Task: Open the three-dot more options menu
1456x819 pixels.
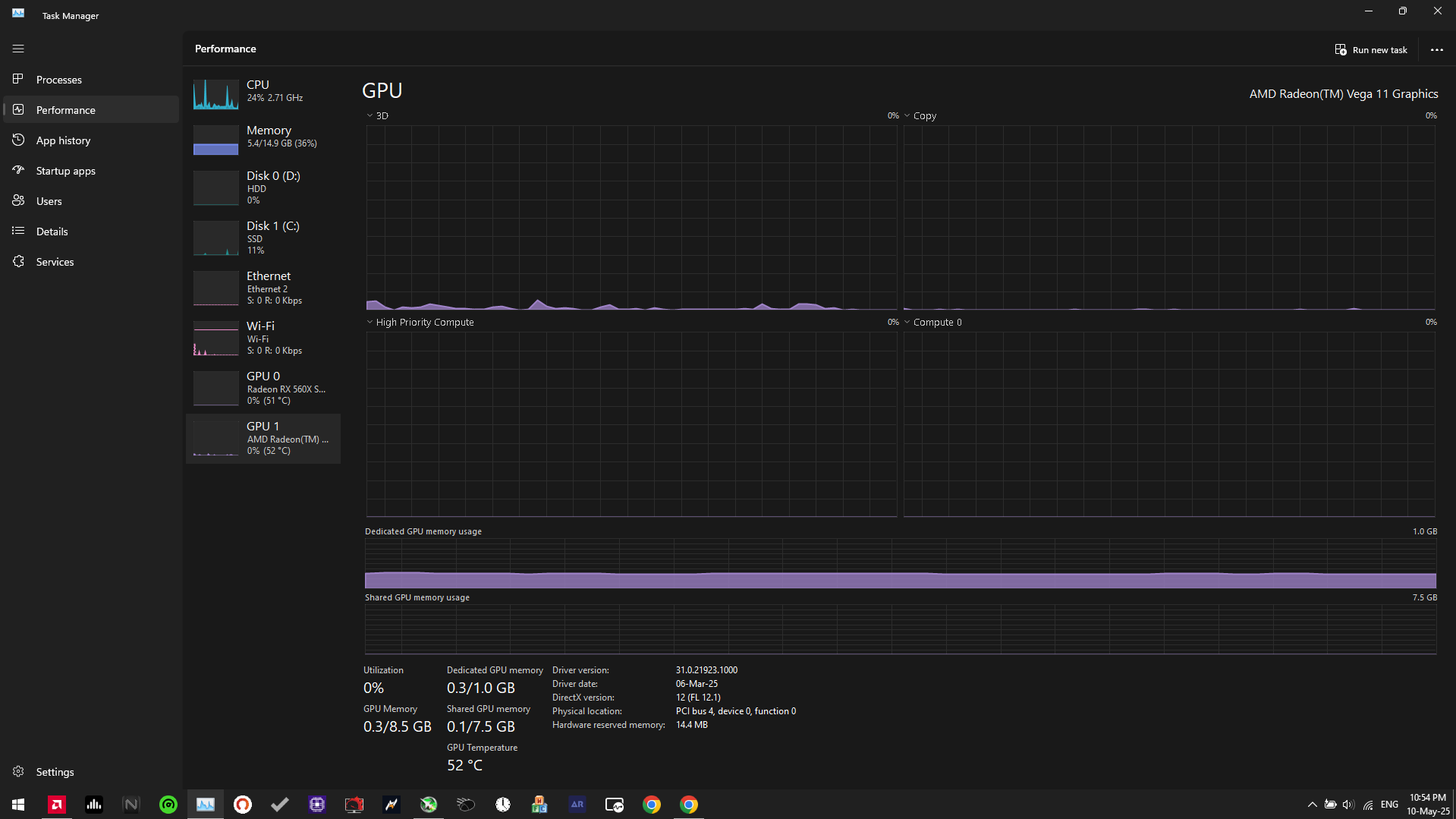Action: pos(1437,50)
